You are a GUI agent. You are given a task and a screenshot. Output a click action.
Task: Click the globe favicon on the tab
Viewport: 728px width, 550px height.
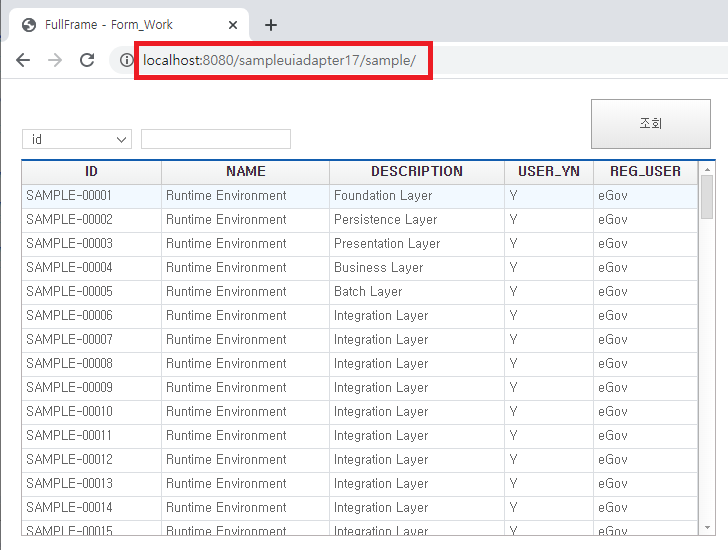29,25
